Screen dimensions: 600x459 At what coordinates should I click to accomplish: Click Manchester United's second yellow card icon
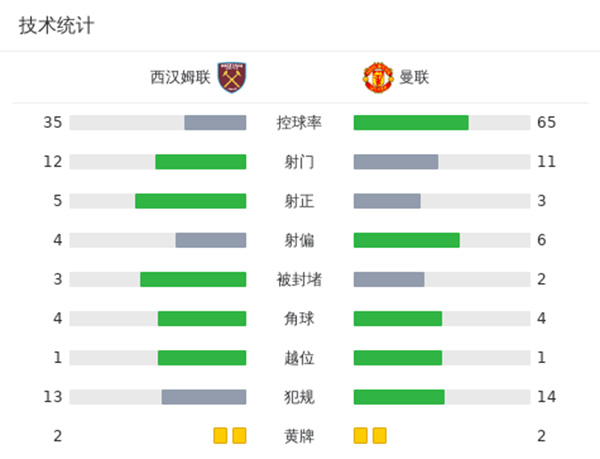pos(379,436)
